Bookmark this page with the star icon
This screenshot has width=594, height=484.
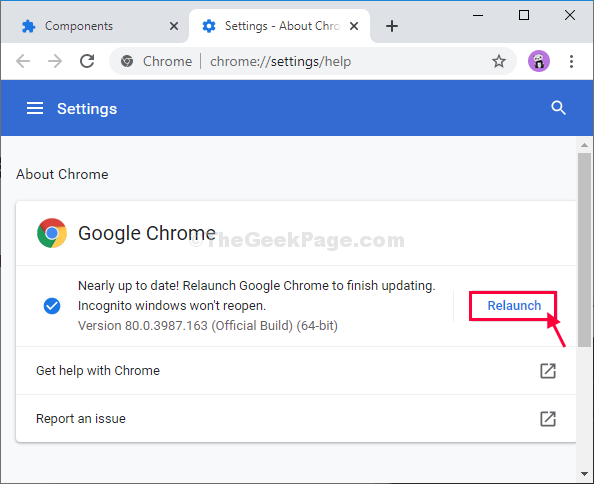pyautogui.click(x=499, y=61)
